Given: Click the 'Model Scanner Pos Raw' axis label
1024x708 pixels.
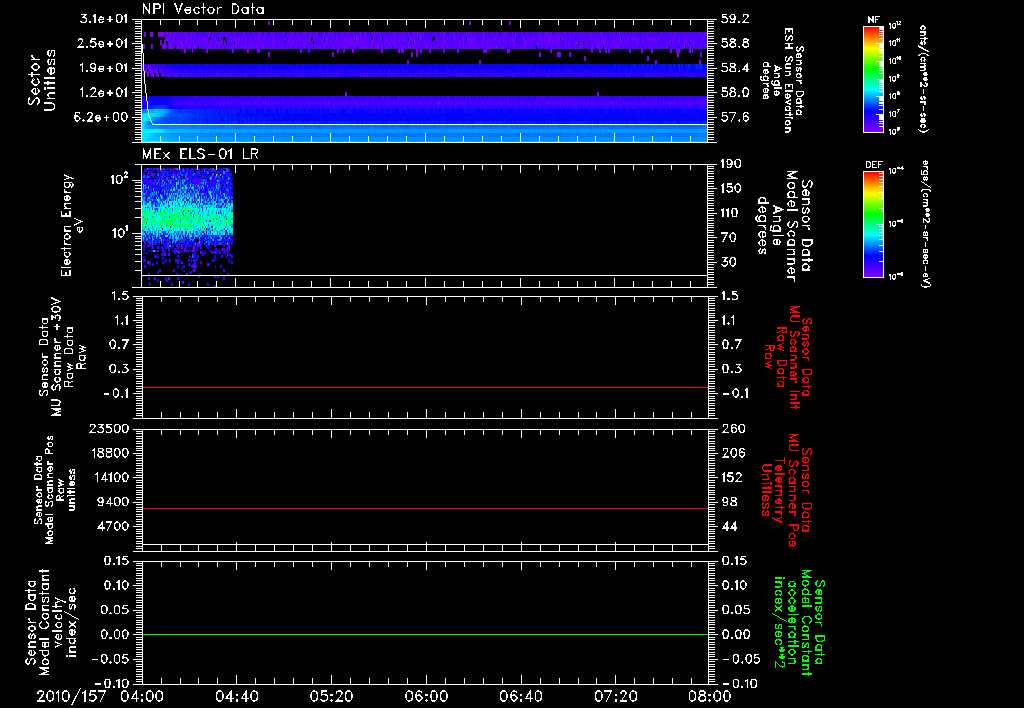Looking at the screenshot, I should pyautogui.click(x=55, y=490).
